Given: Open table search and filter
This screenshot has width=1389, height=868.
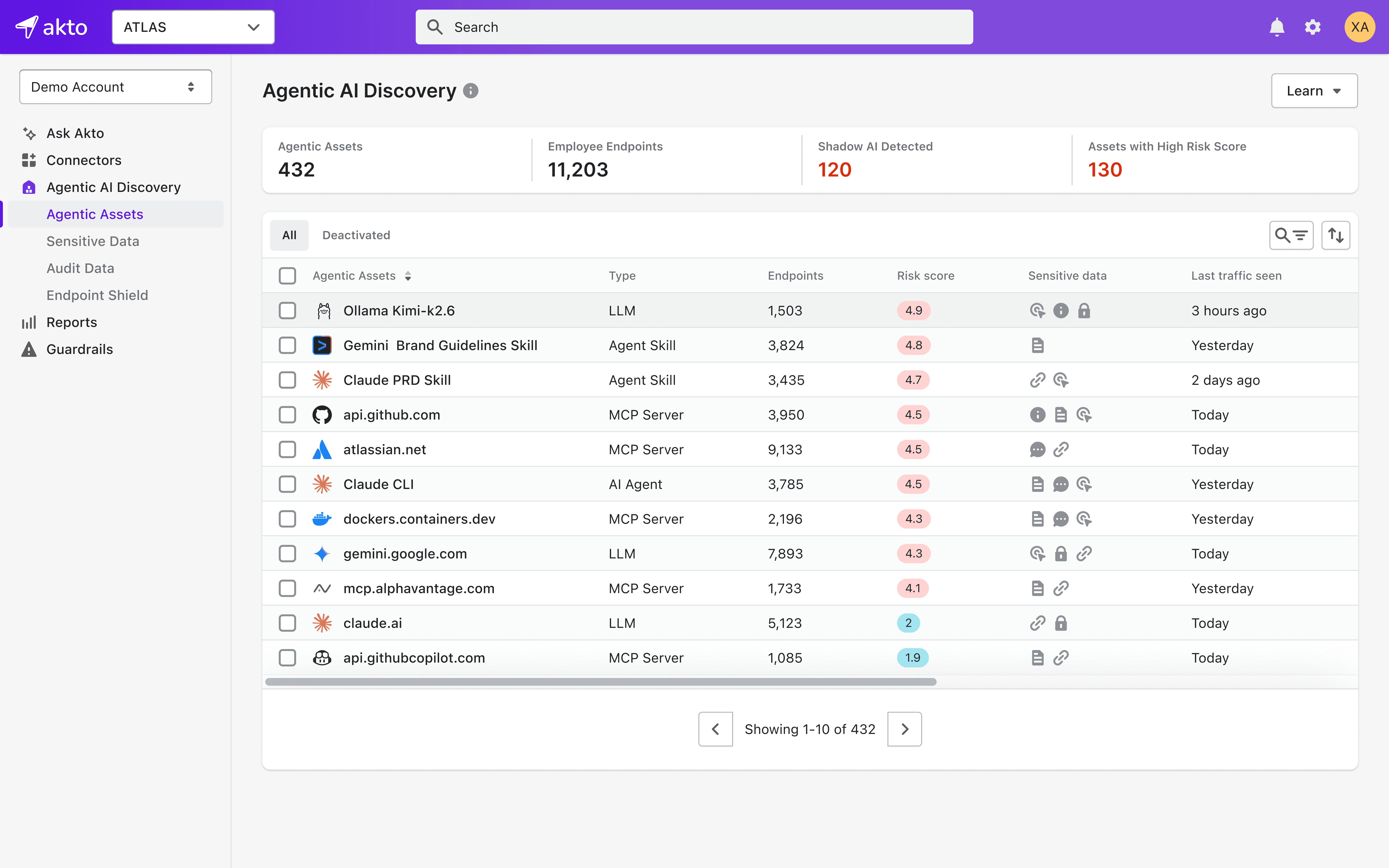Looking at the screenshot, I should [1291, 235].
